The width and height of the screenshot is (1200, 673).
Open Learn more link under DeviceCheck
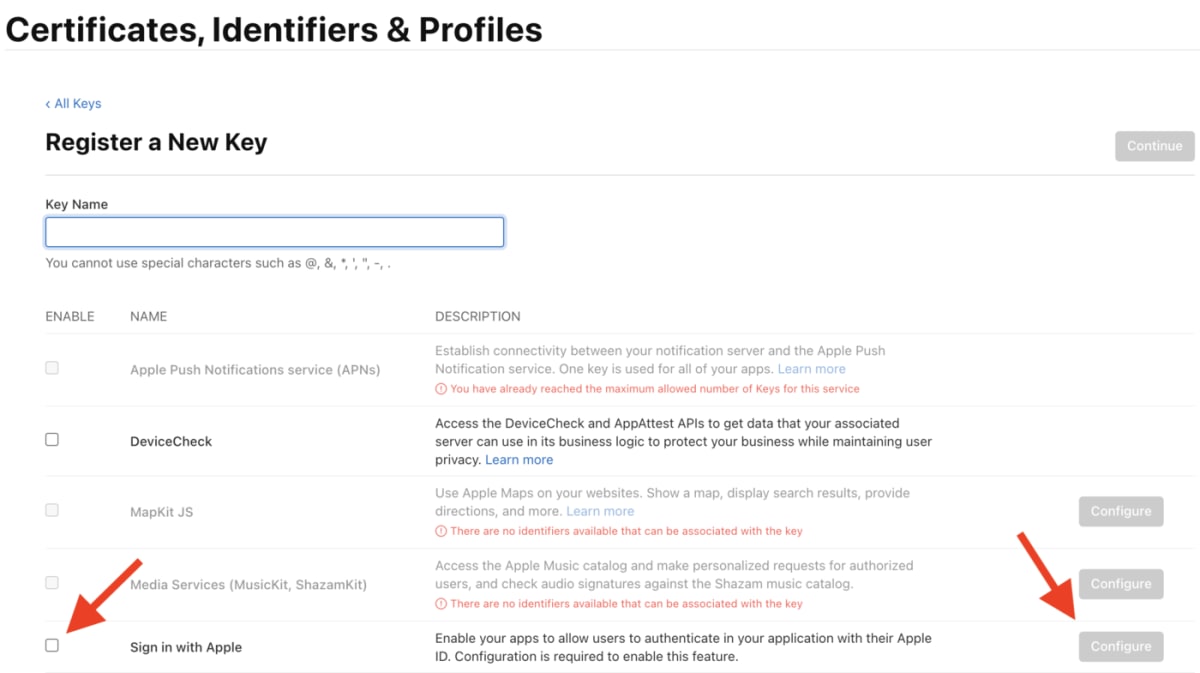tap(519, 460)
